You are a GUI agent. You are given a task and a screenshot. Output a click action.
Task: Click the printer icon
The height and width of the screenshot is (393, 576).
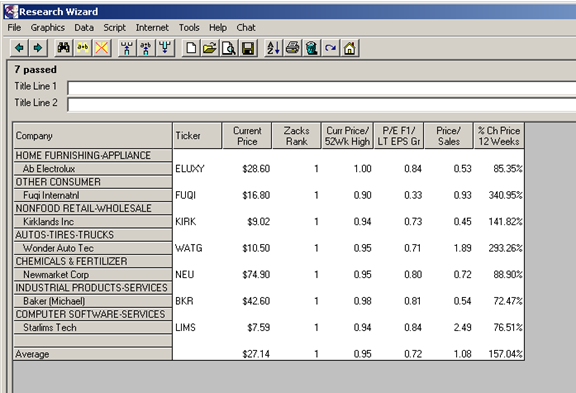tap(292, 48)
